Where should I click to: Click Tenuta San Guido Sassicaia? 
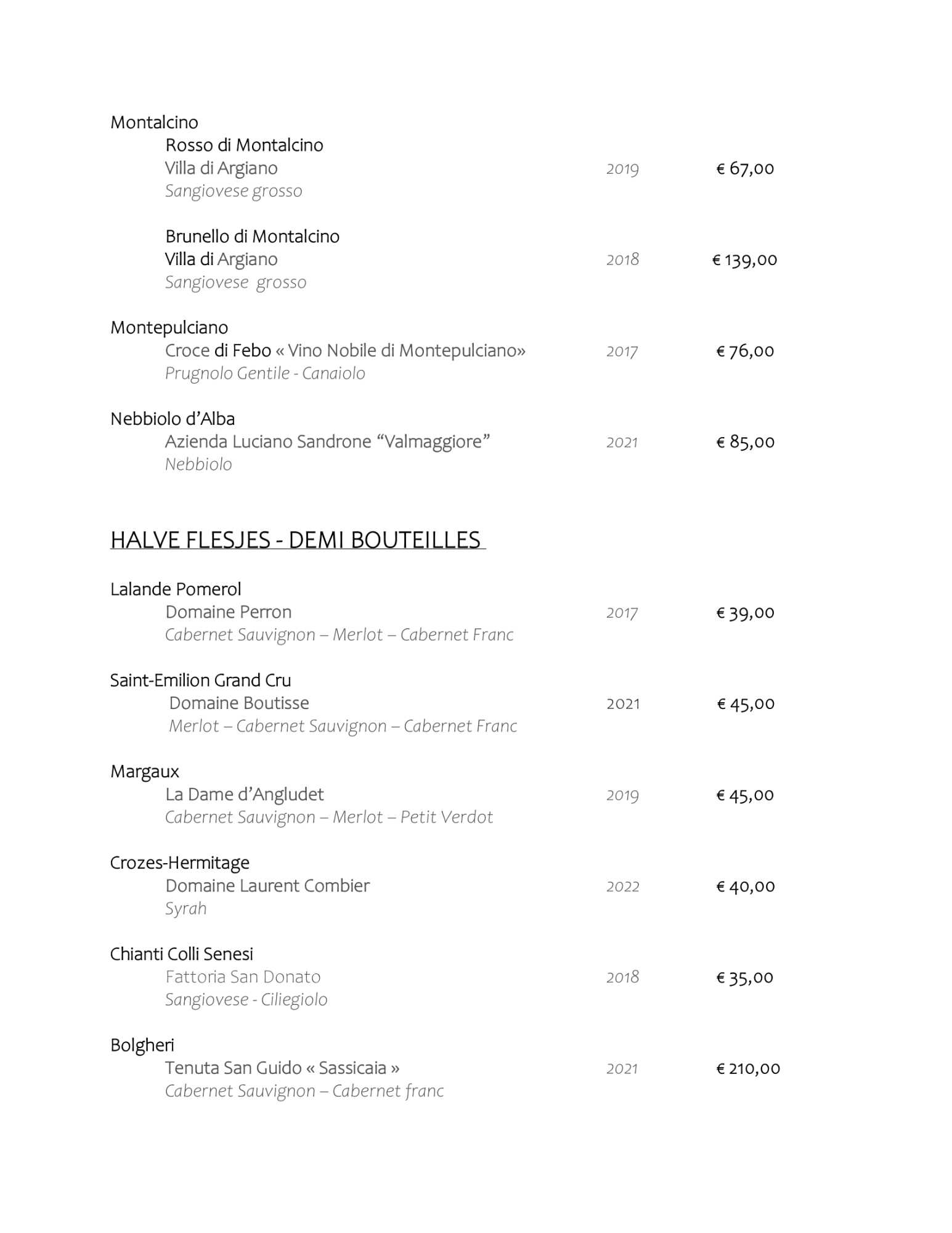282,1068
